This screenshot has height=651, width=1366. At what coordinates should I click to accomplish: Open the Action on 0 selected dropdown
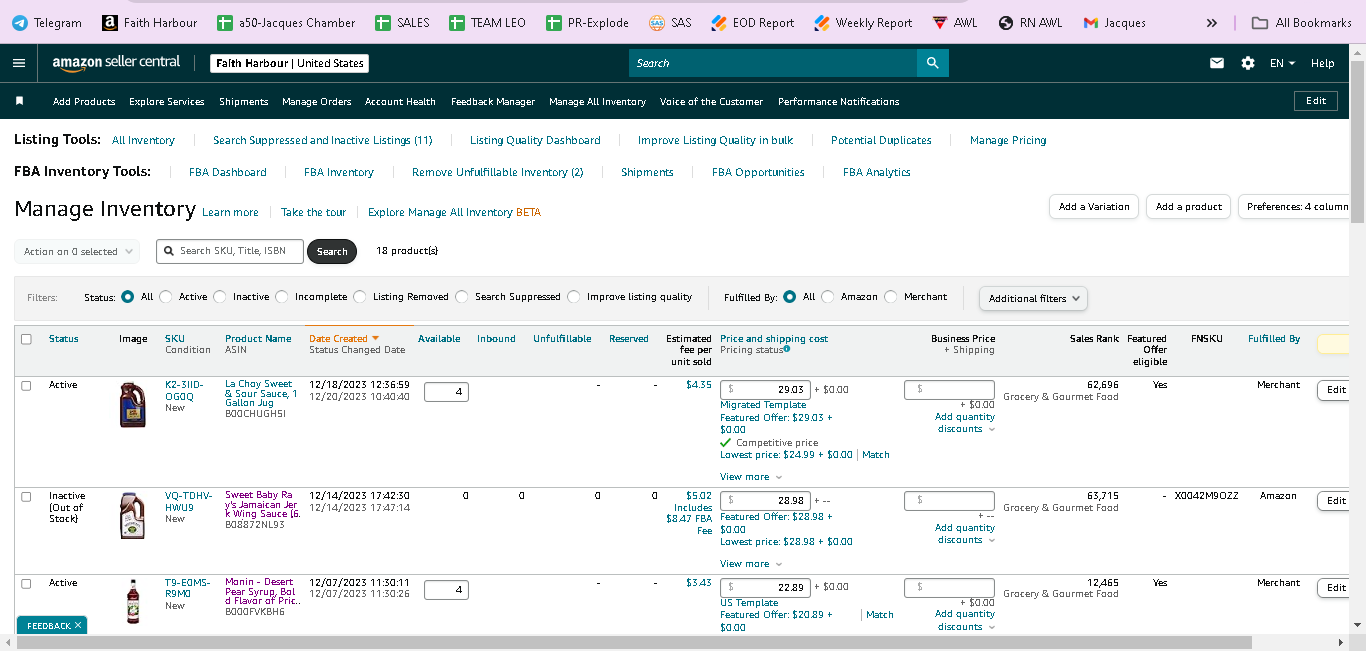tap(77, 252)
